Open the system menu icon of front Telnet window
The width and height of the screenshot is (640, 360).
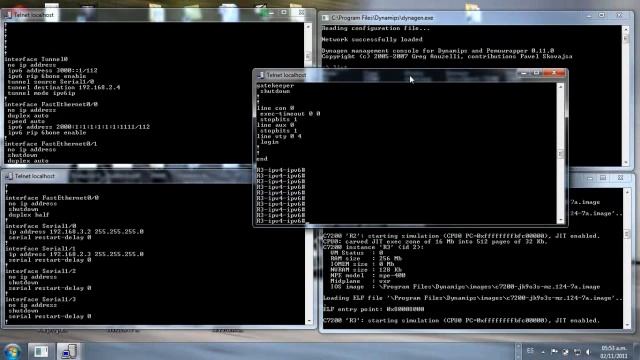pyautogui.click(x=260, y=75)
